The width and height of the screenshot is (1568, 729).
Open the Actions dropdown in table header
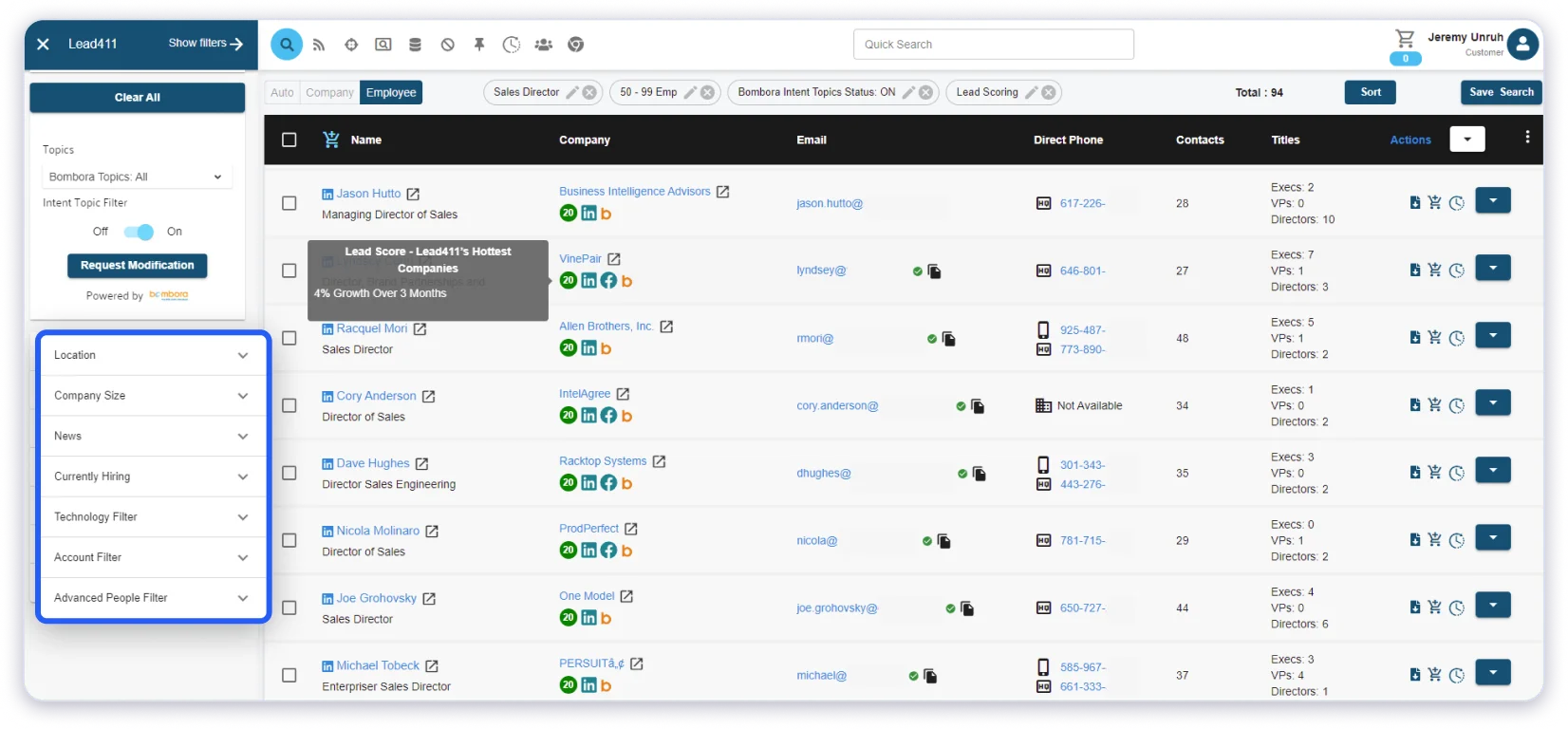(x=1467, y=139)
